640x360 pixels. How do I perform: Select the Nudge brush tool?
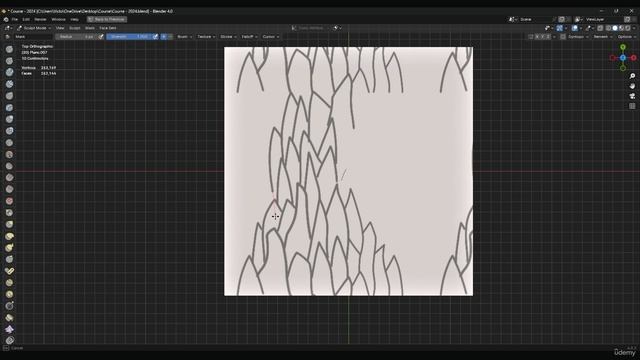coord(9,283)
